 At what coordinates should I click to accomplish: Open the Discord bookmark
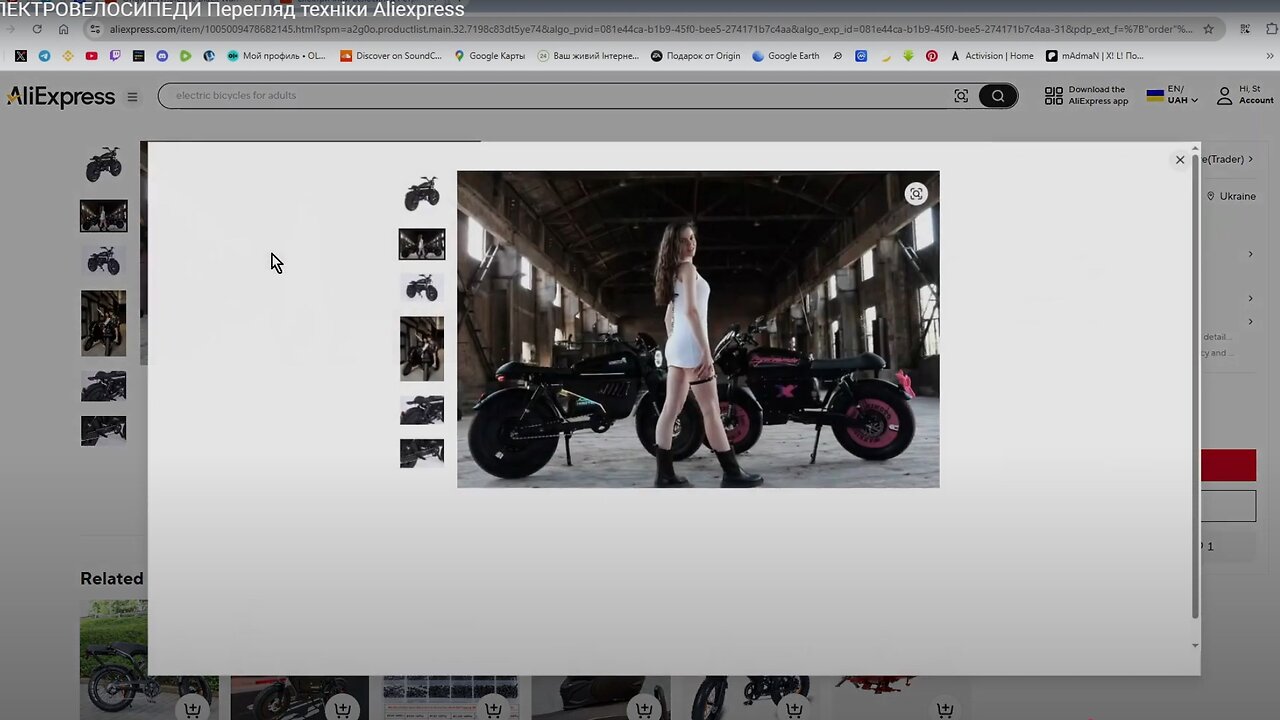(162, 56)
